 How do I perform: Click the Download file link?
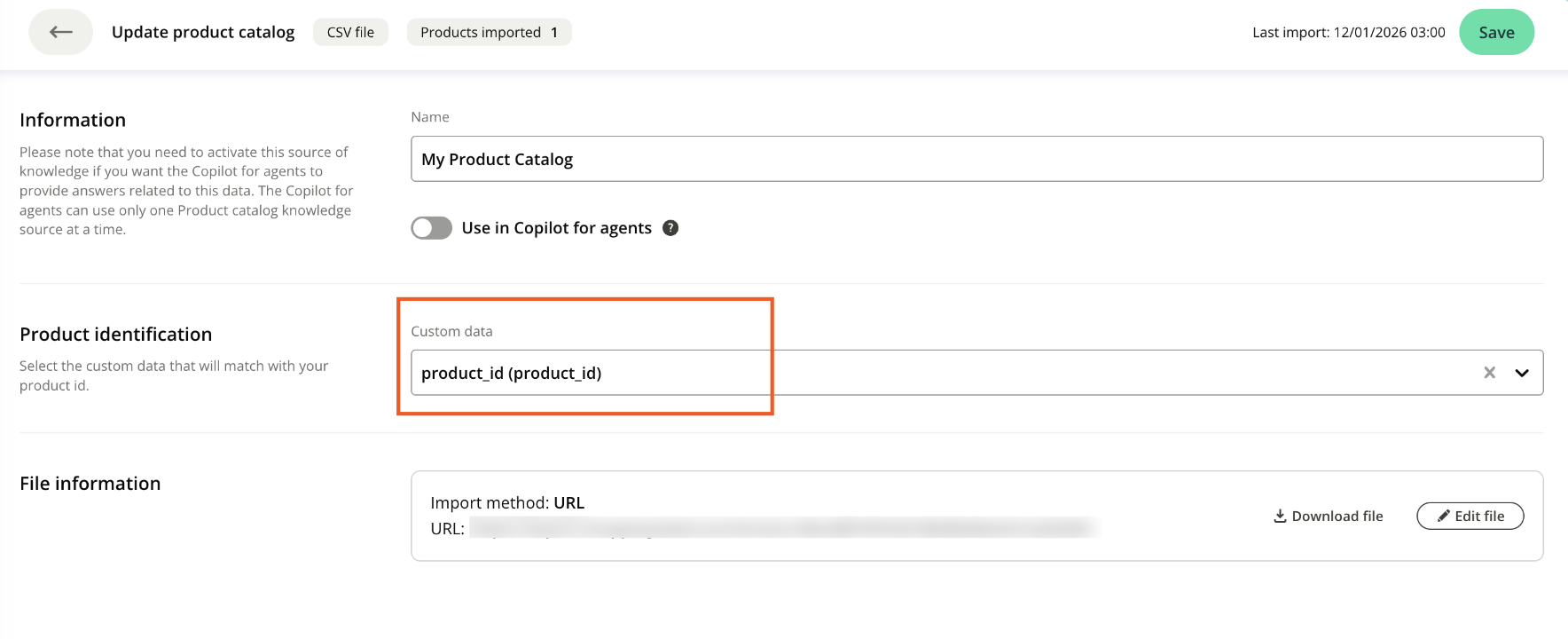[x=1337, y=516]
